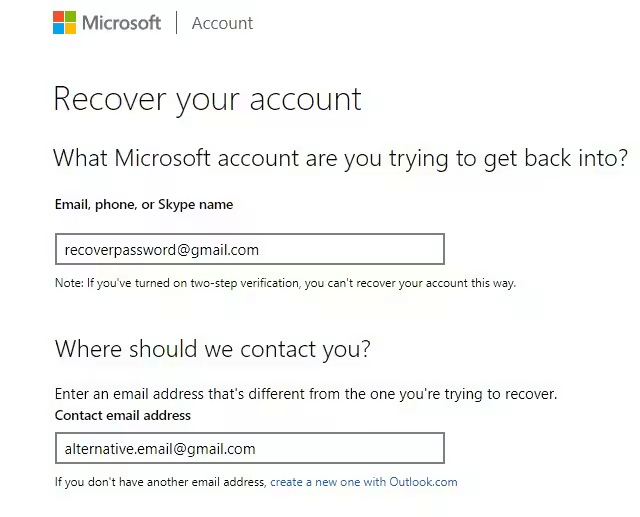Focus the field containing alternative.email@gmail.com
Image resolution: width=640 pixels, height=517 pixels.
point(249,448)
